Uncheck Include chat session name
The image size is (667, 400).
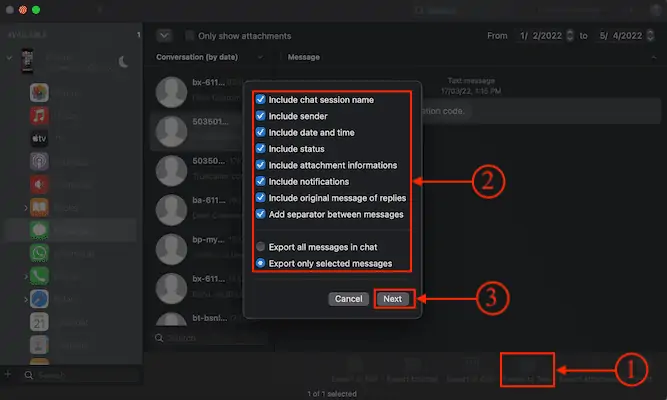pos(261,99)
